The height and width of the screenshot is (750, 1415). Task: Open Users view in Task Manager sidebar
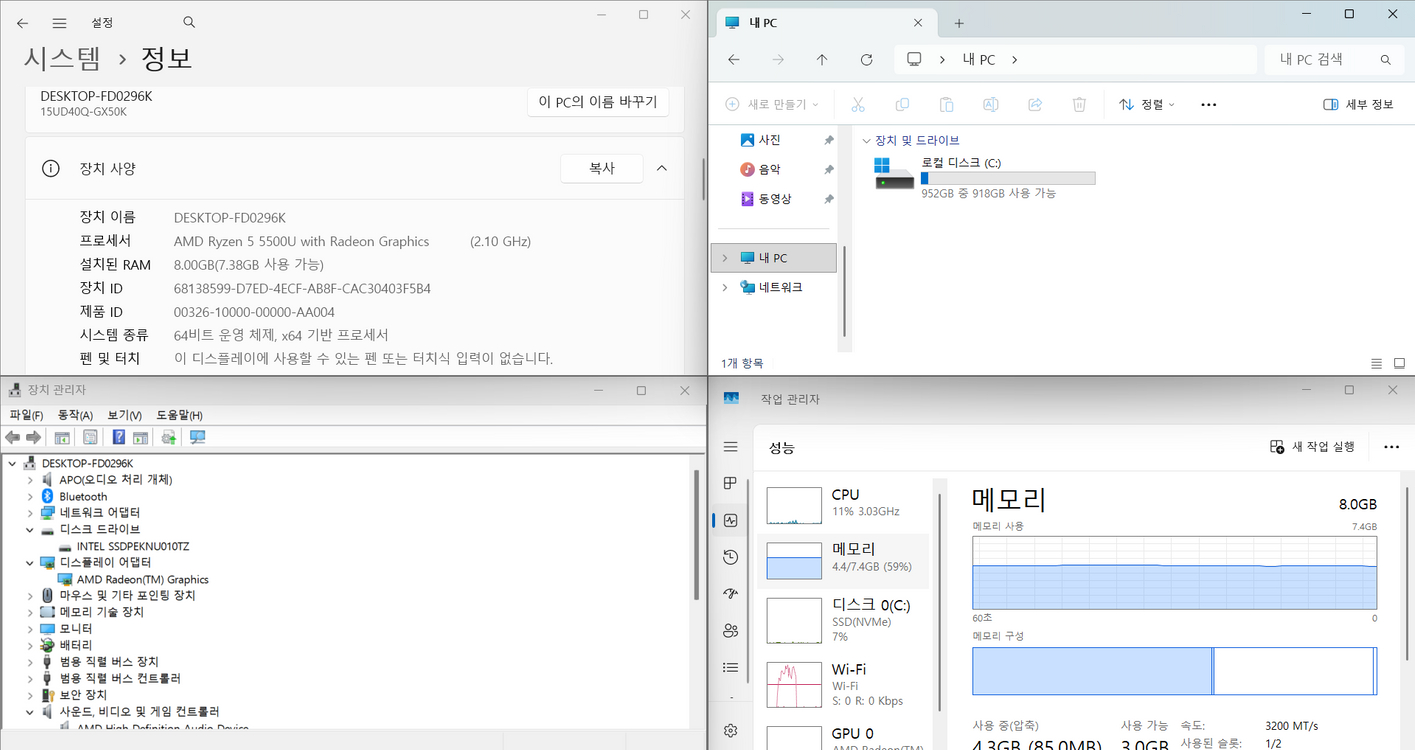coord(730,630)
